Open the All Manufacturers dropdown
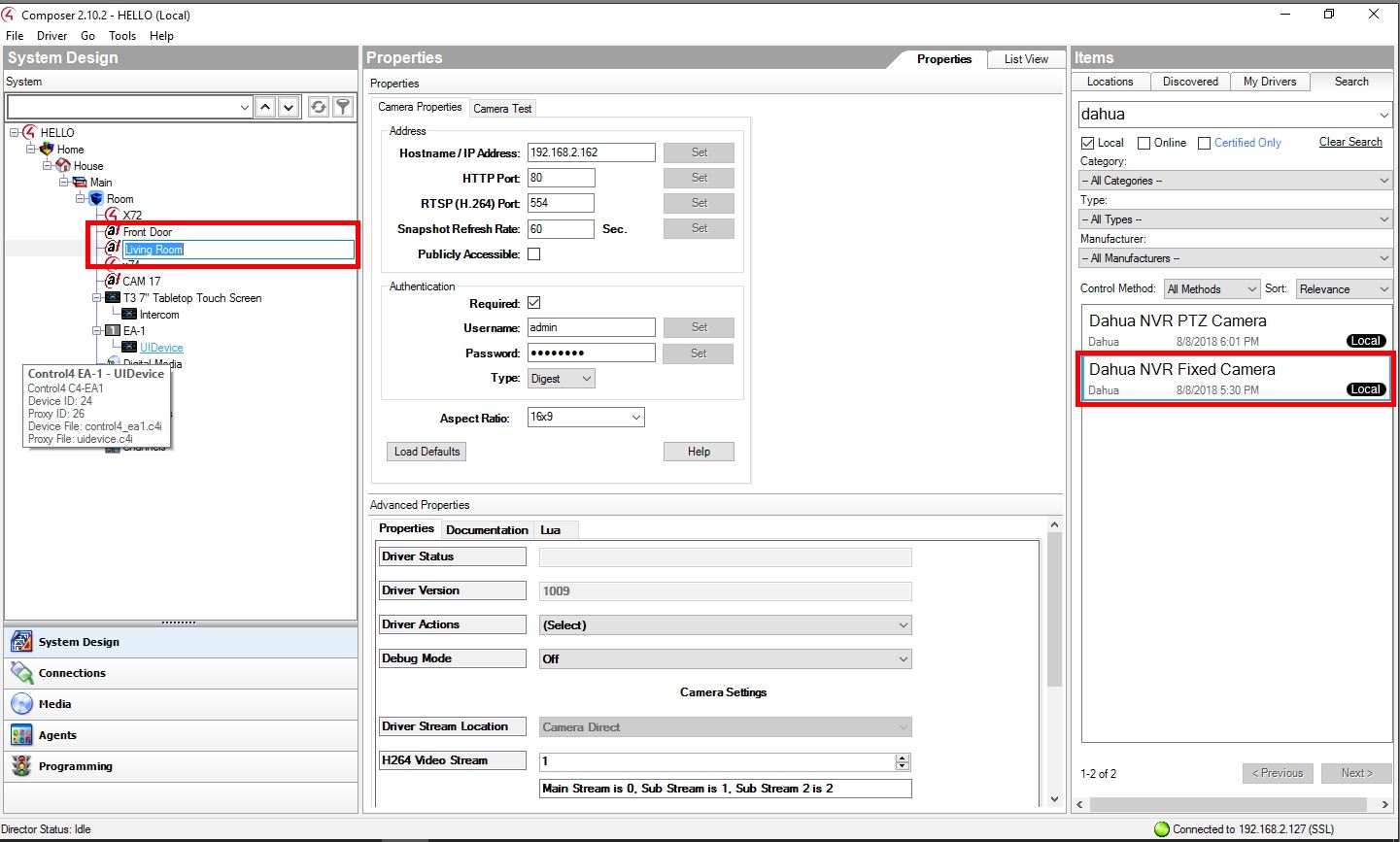Screen dimensions: 1400x842 click(x=1236, y=258)
